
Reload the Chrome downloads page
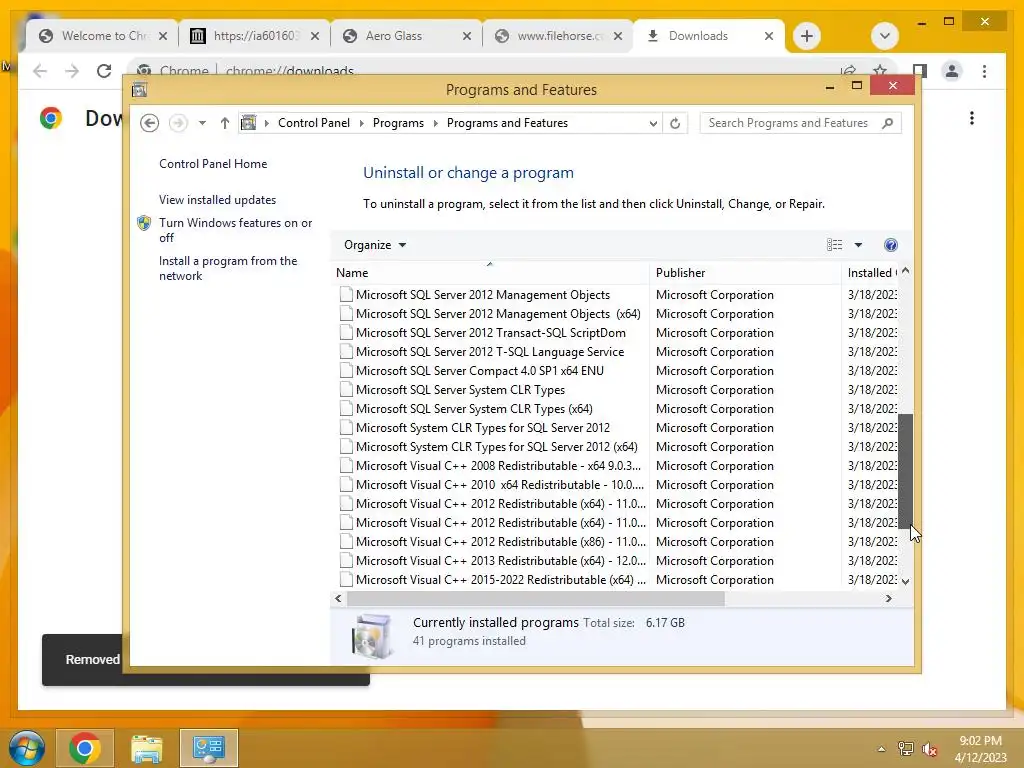(104, 71)
